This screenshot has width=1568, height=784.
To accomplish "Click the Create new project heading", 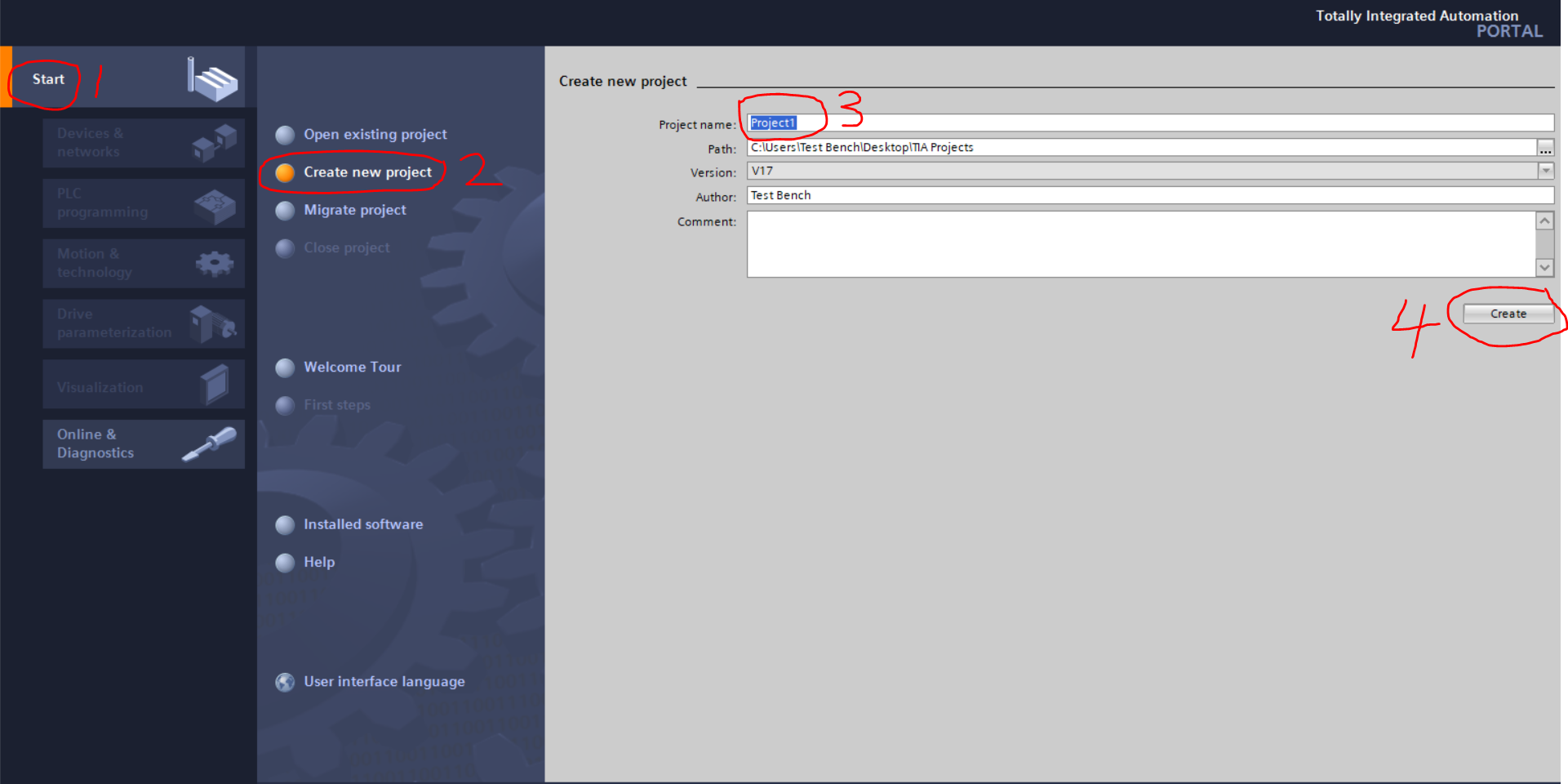I will [623, 81].
